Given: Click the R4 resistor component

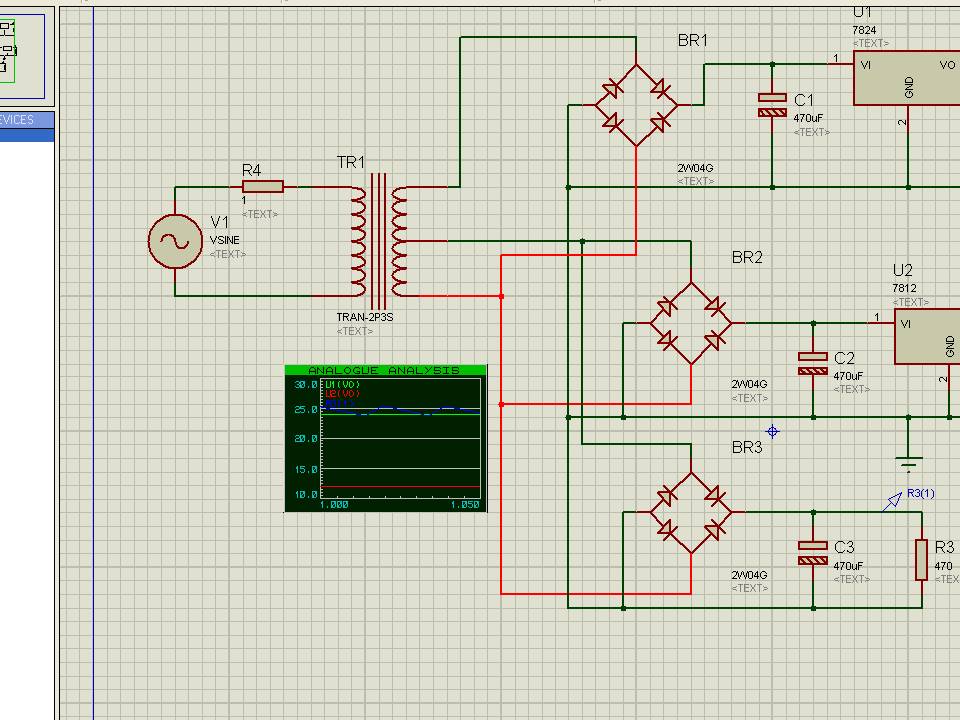Looking at the screenshot, I should pos(263,187).
